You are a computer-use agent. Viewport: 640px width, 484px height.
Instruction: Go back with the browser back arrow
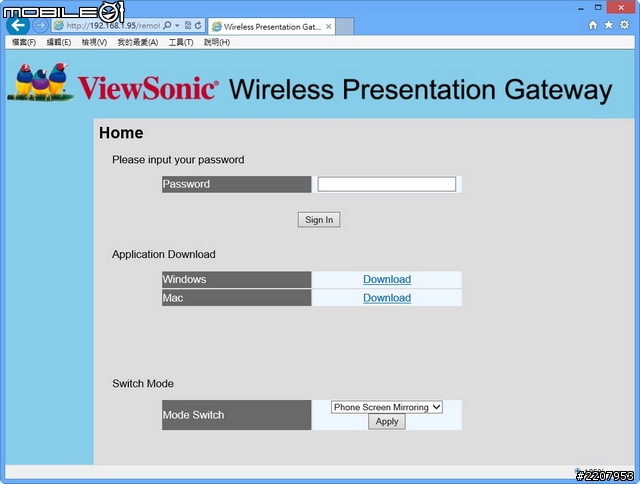(17, 25)
